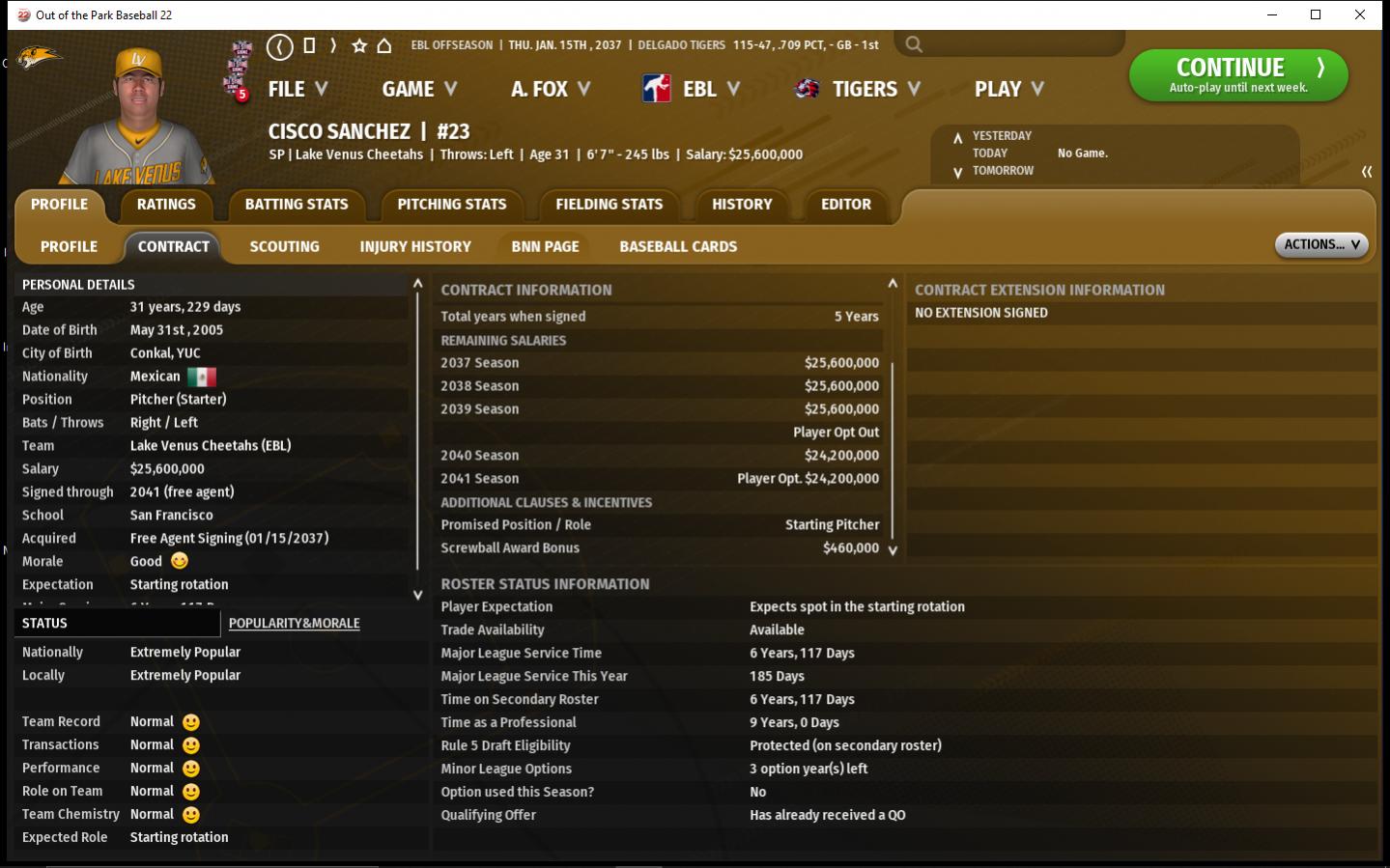Click the Contract Information scrollbar thumb
The width and height of the screenshot is (1390, 868).
(x=893, y=449)
